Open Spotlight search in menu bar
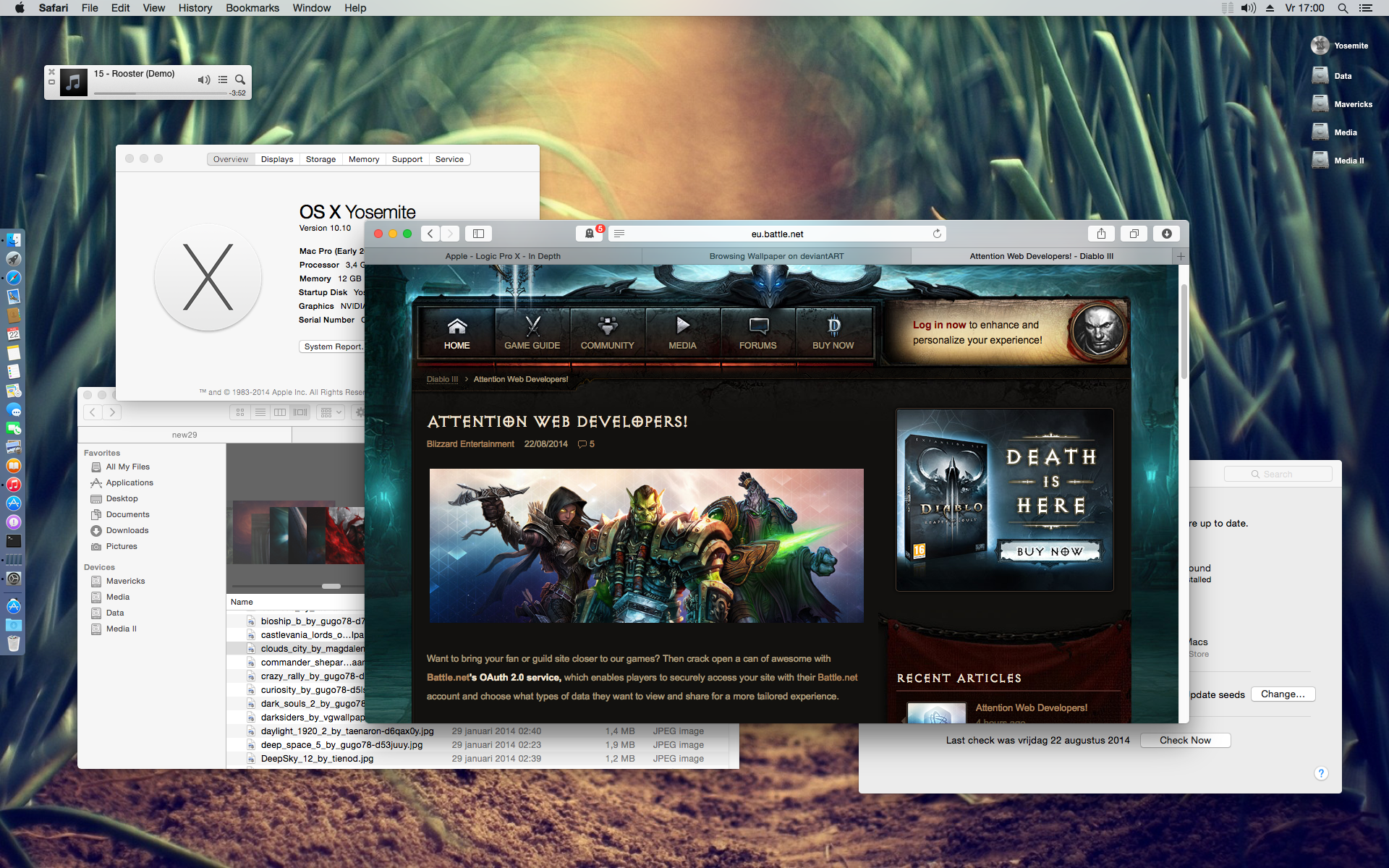Image resolution: width=1389 pixels, height=868 pixels. [x=1343, y=8]
